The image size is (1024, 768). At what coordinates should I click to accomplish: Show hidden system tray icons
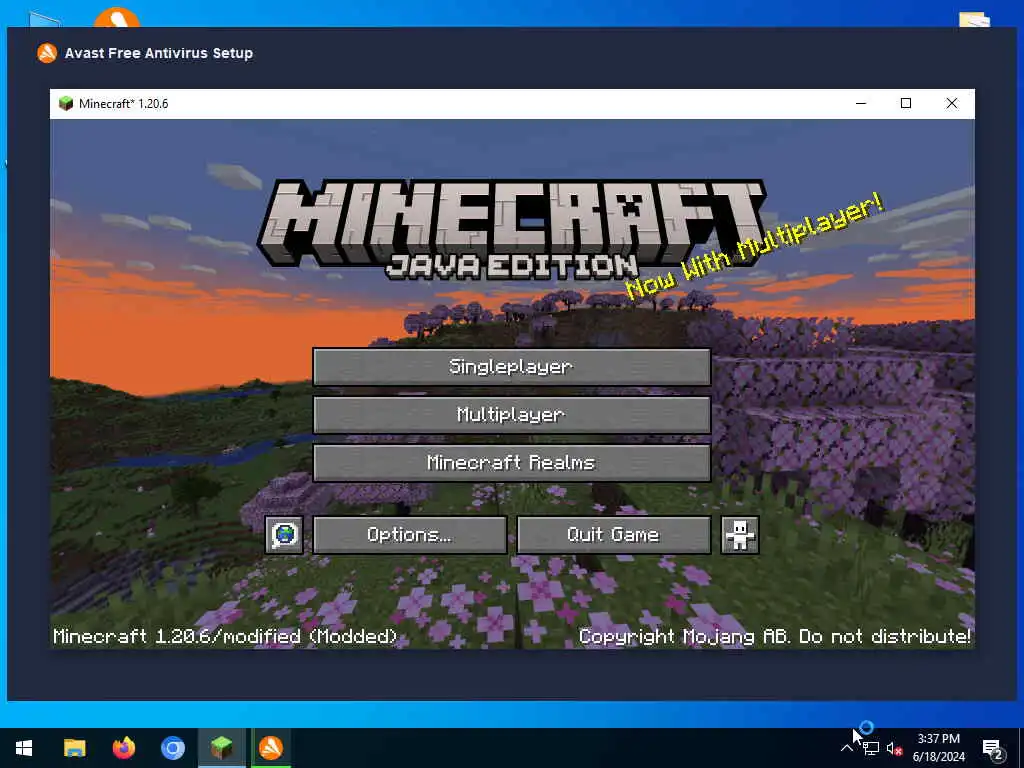[847, 748]
